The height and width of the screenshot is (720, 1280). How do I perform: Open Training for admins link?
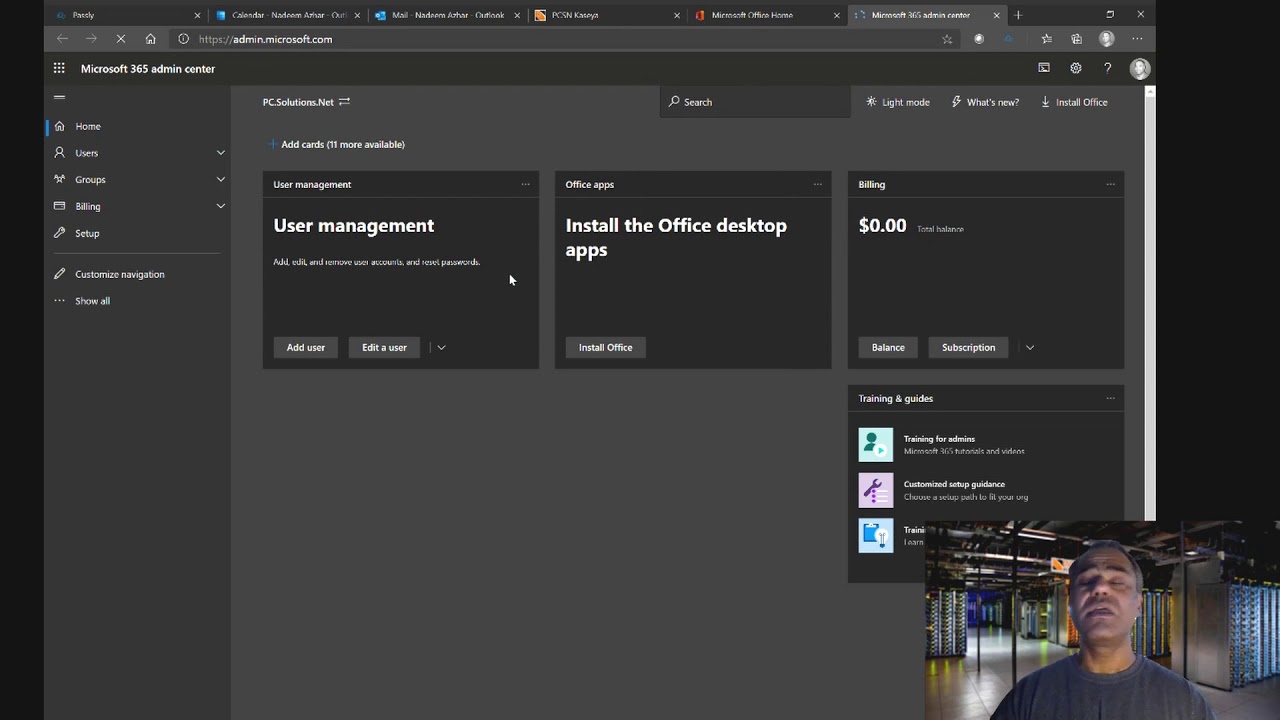coord(939,439)
